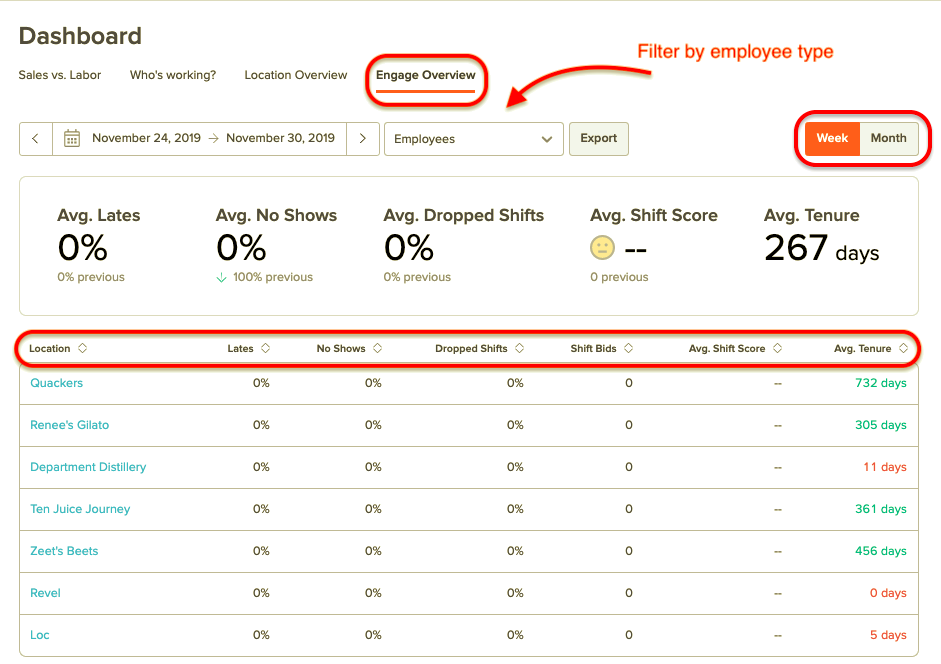Image resolution: width=941 pixels, height=664 pixels.
Task: Open Department Distillery location link
Action: tap(88, 467)
